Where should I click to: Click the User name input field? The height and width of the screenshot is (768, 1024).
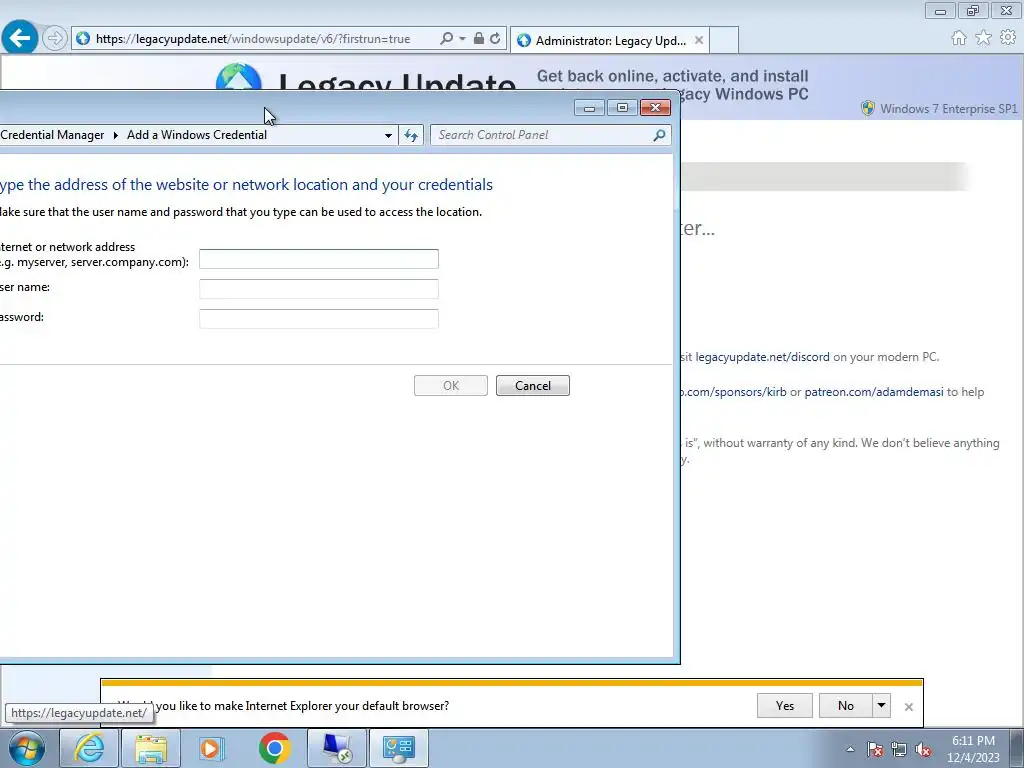tap(319, 289)
